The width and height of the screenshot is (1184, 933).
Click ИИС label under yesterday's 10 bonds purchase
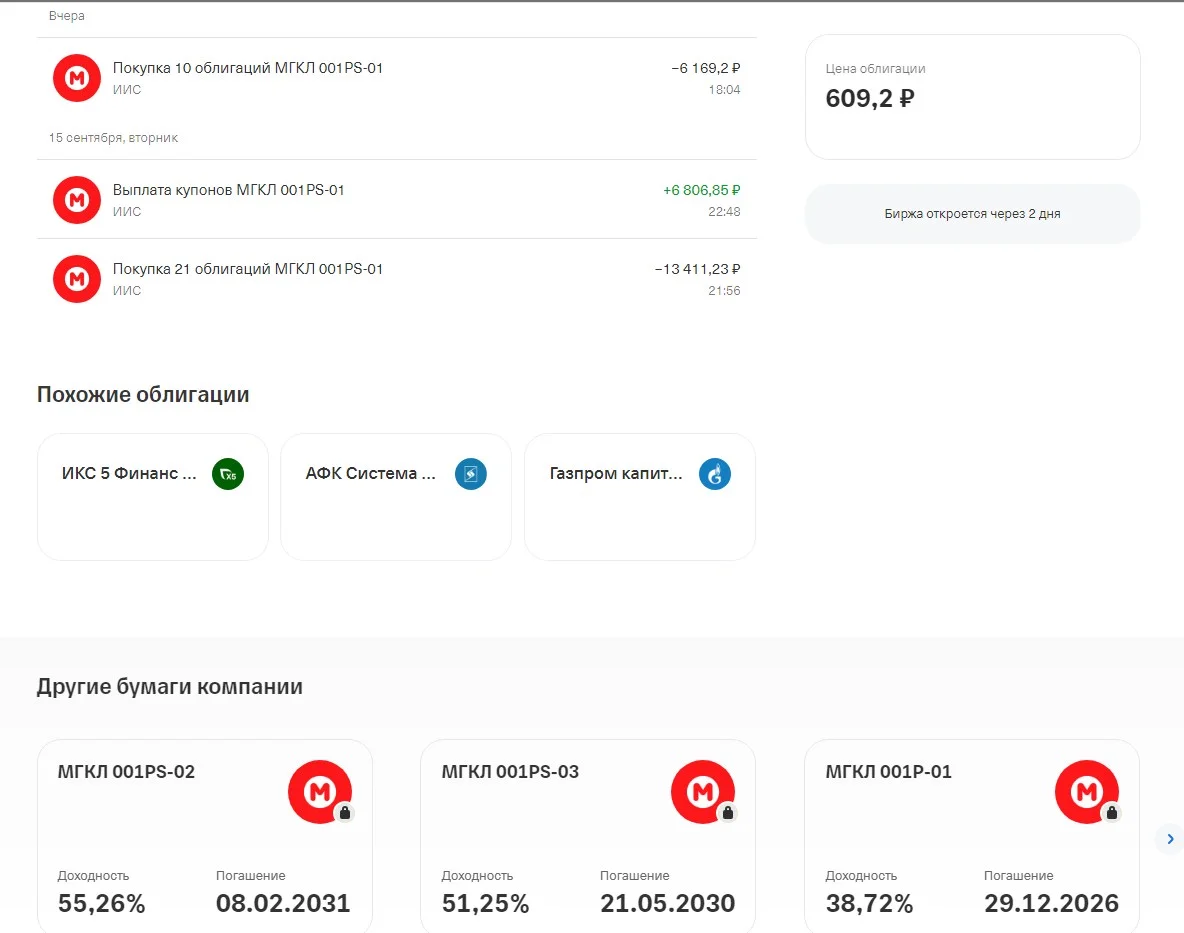coord(127,90)
